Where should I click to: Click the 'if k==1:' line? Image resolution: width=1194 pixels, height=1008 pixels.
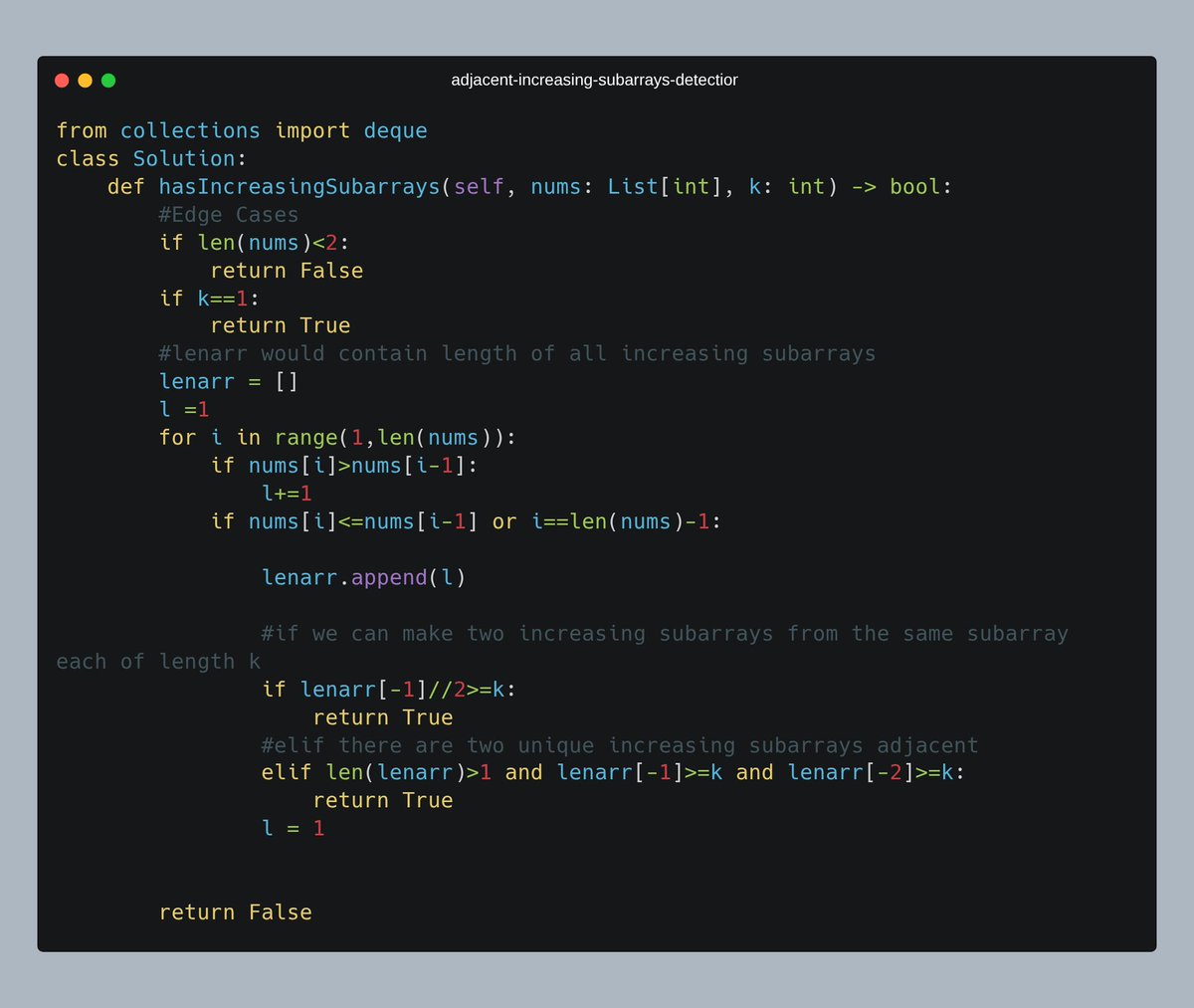point(209,298)
